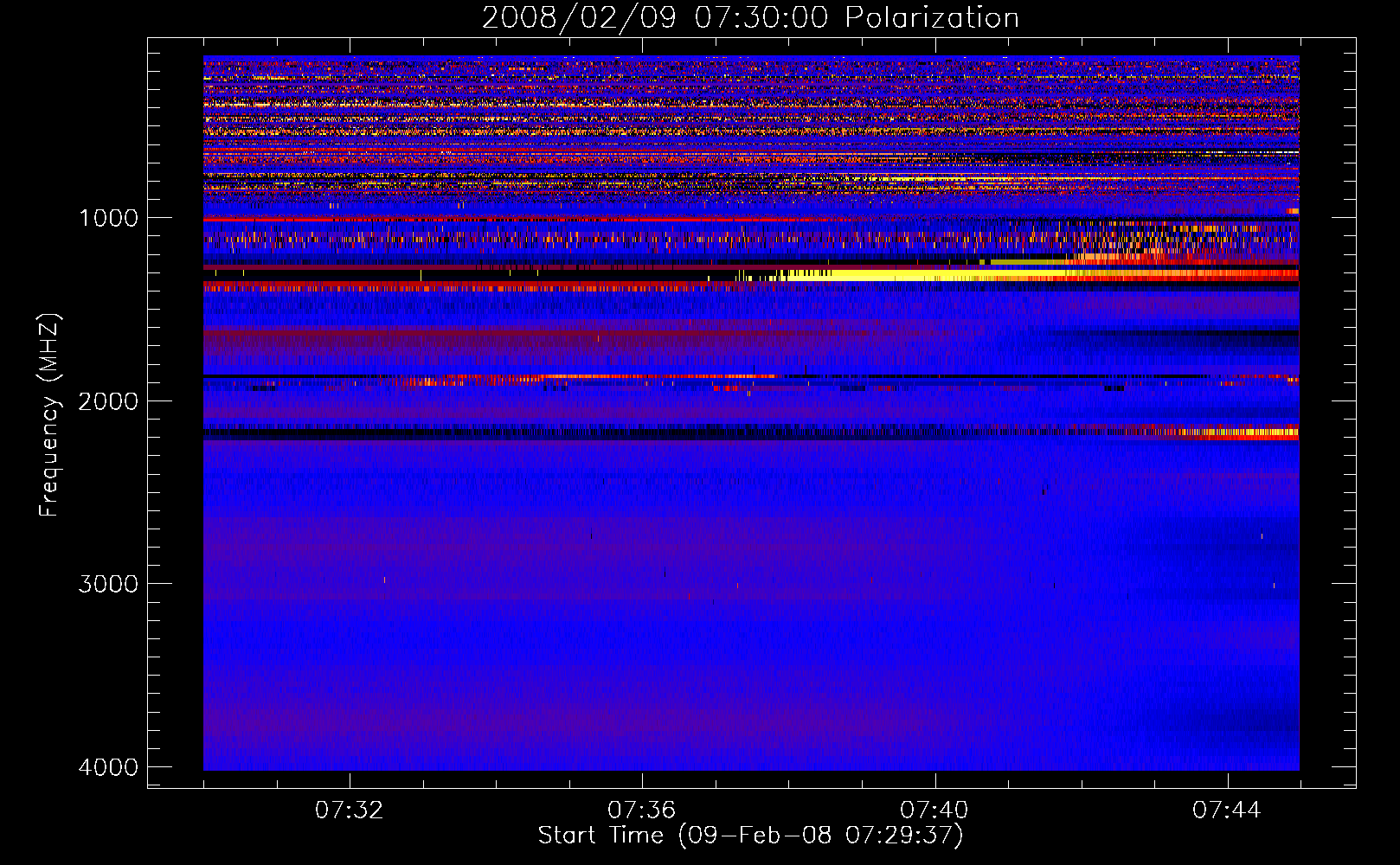Click the 'Frequency (MHZ)' axis label
Screen dimensions: 1400x865
pos(50,415)
